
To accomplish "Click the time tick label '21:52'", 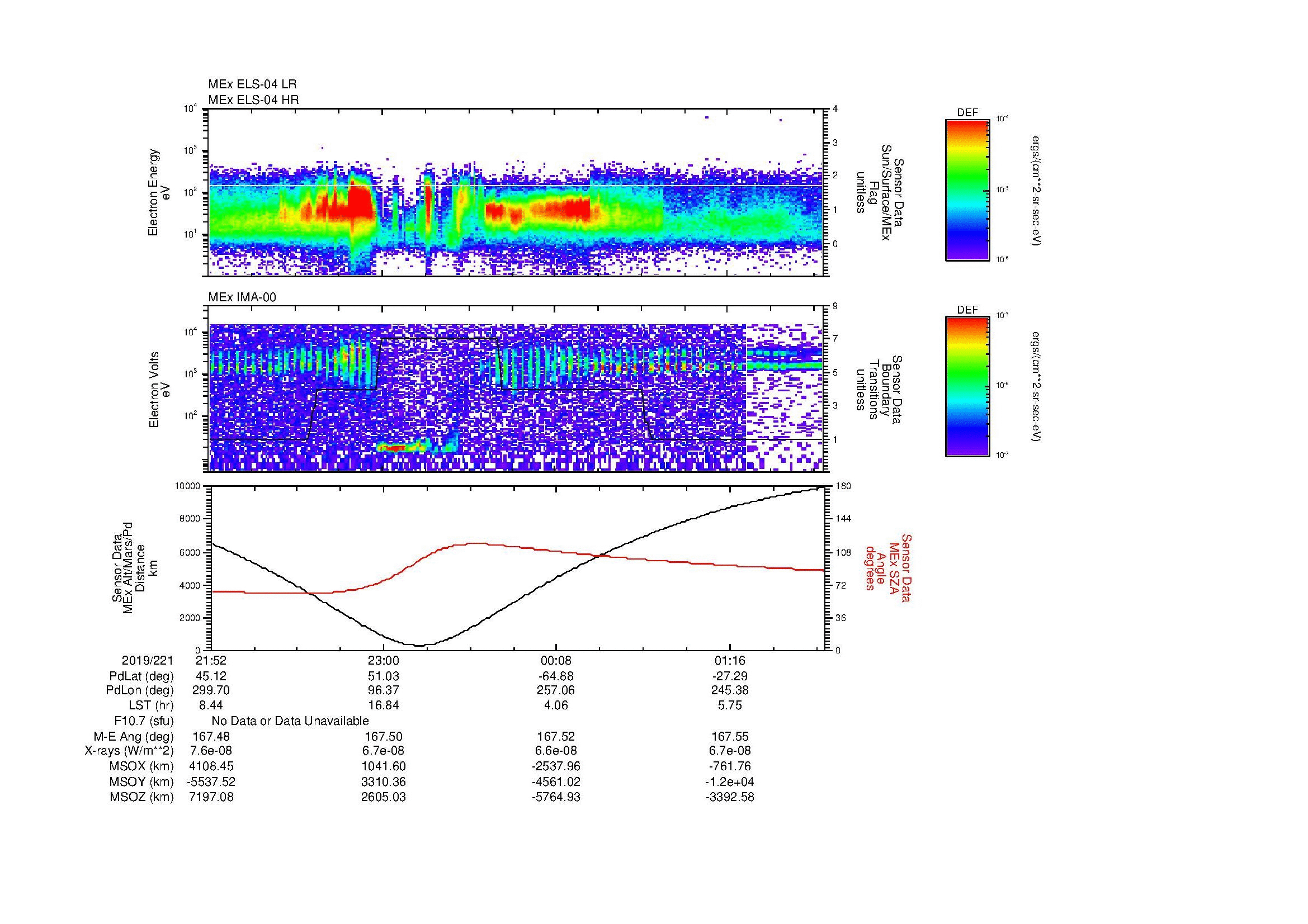I will [211, 660].
